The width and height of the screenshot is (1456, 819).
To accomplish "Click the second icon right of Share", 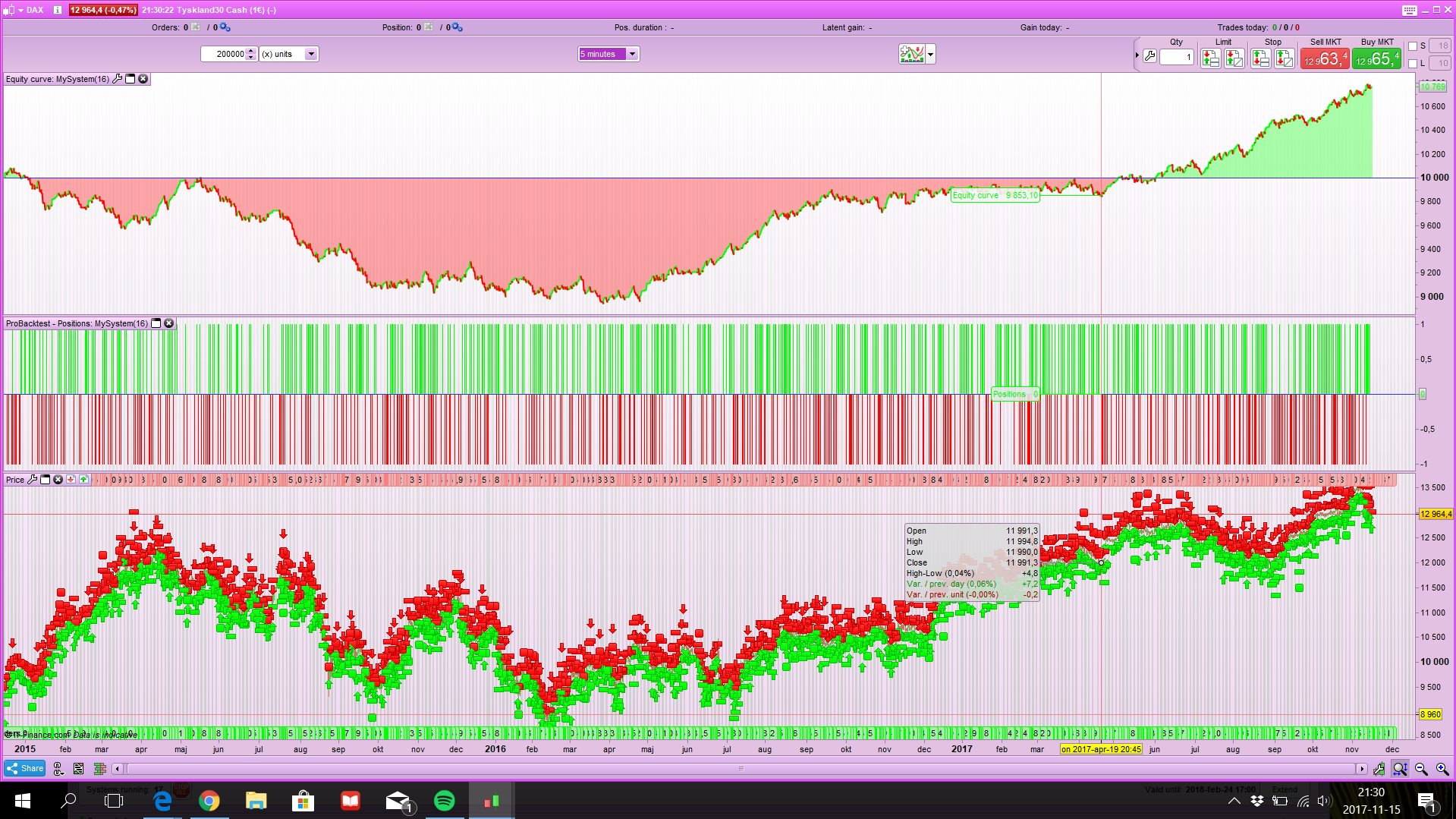I will pyautogui.click(x=79, y=769).
